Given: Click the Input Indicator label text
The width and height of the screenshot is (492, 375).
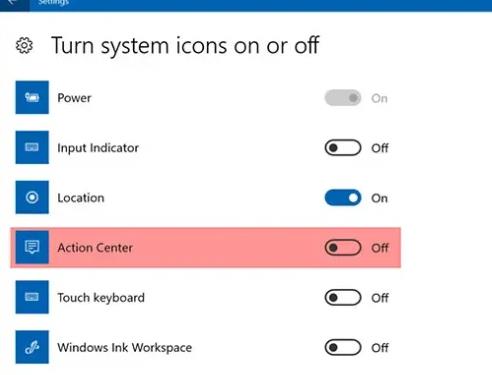Looking at the screenshot, I should tap(98, 148).
